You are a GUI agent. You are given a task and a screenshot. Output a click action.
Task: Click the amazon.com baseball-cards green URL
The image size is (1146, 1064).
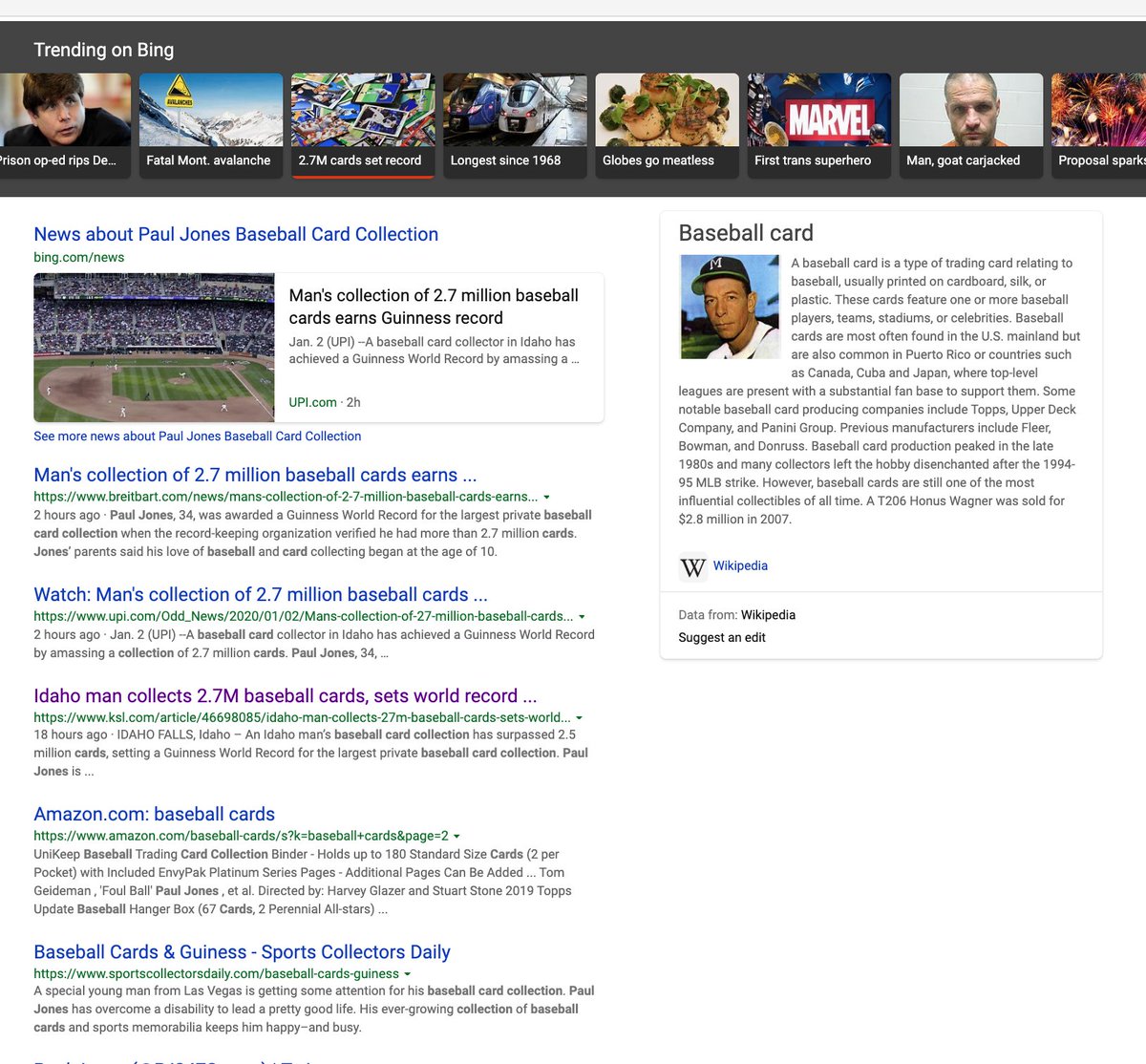(241, 836)
